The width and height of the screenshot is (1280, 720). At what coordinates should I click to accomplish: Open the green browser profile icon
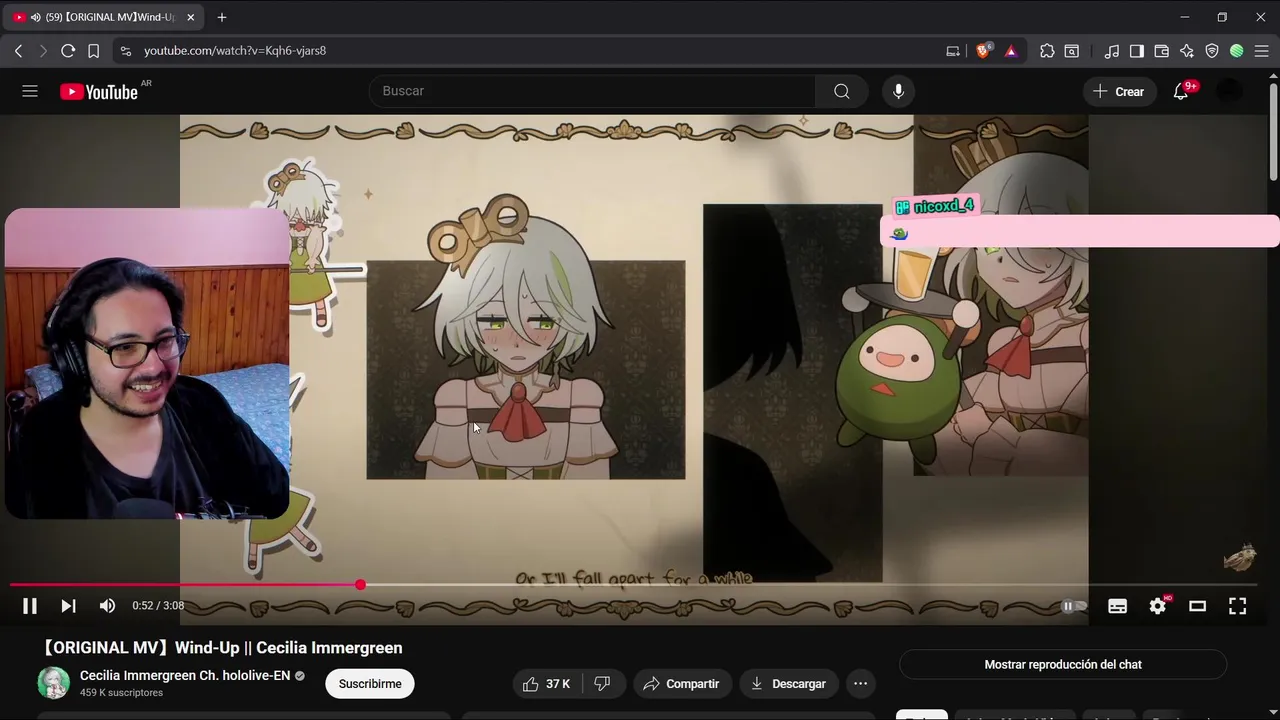coord(1237,51)
